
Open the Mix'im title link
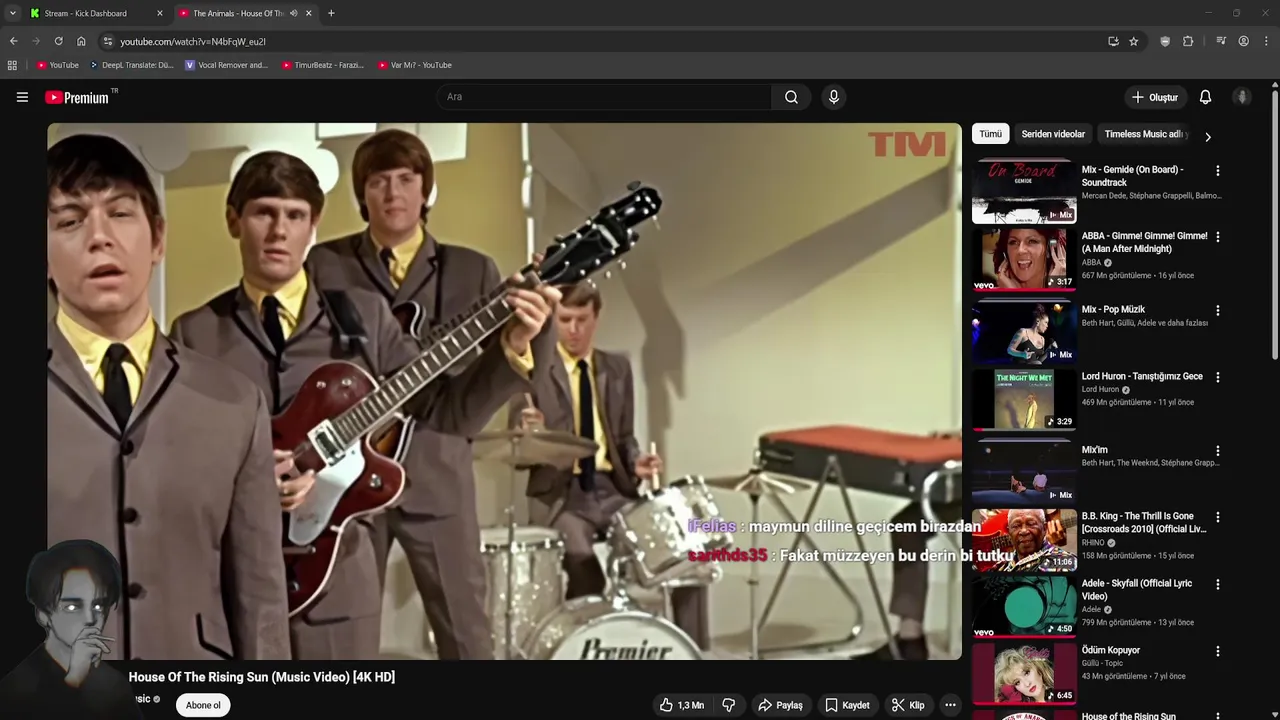(1094, 450)
